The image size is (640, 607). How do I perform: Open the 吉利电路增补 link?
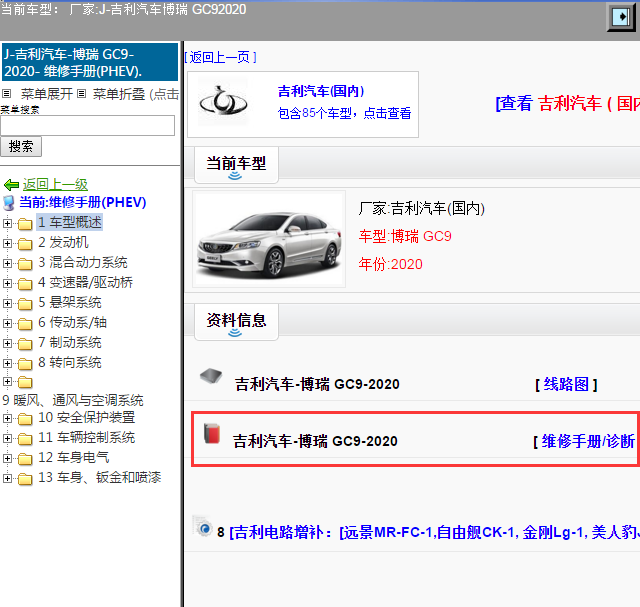434,532
